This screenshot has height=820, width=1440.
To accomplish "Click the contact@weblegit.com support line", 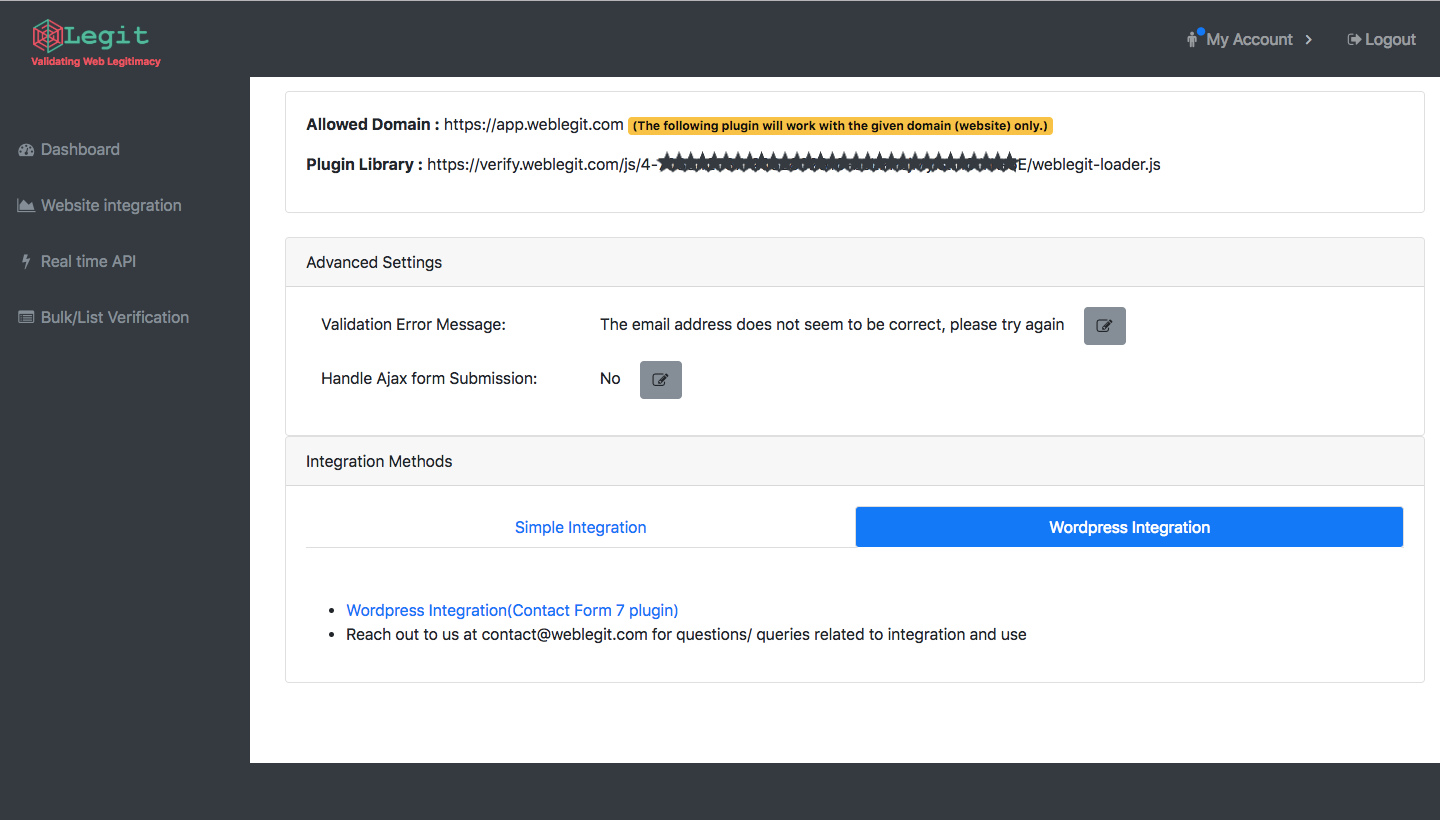I will tap(686, 634).
